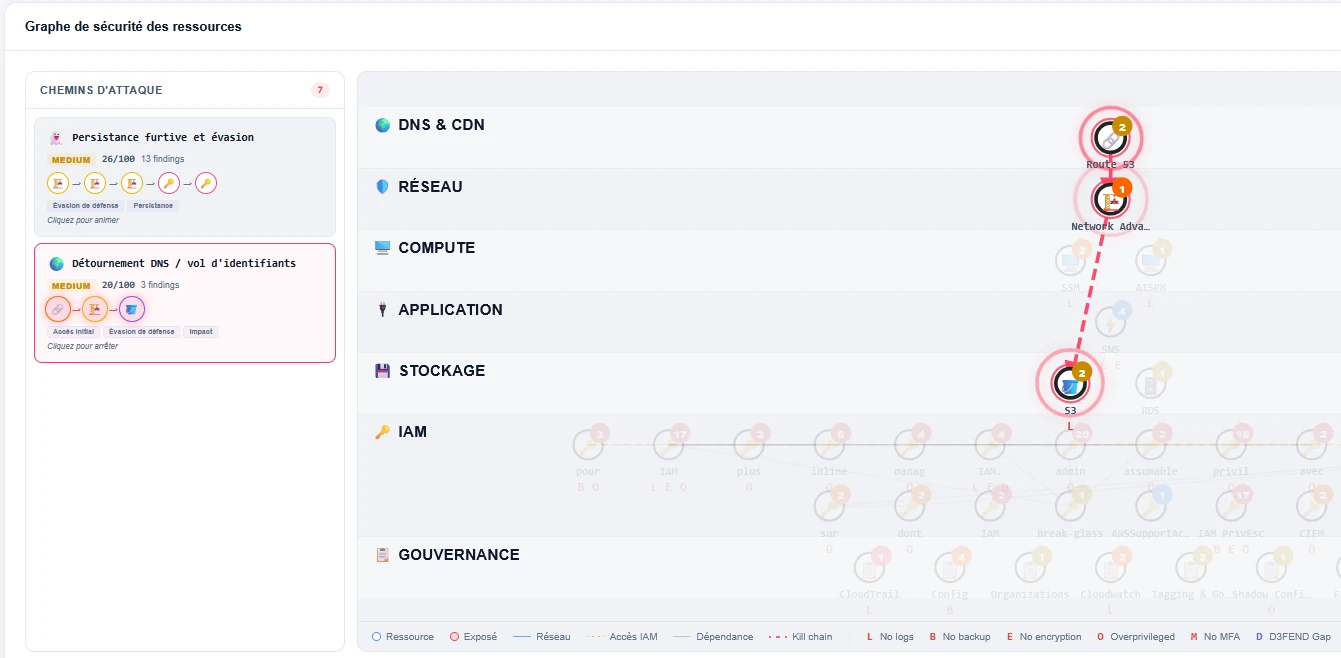Select the Route 53 node
1341x658 pixels.
pyautogui.click(x=1110, y=138)
